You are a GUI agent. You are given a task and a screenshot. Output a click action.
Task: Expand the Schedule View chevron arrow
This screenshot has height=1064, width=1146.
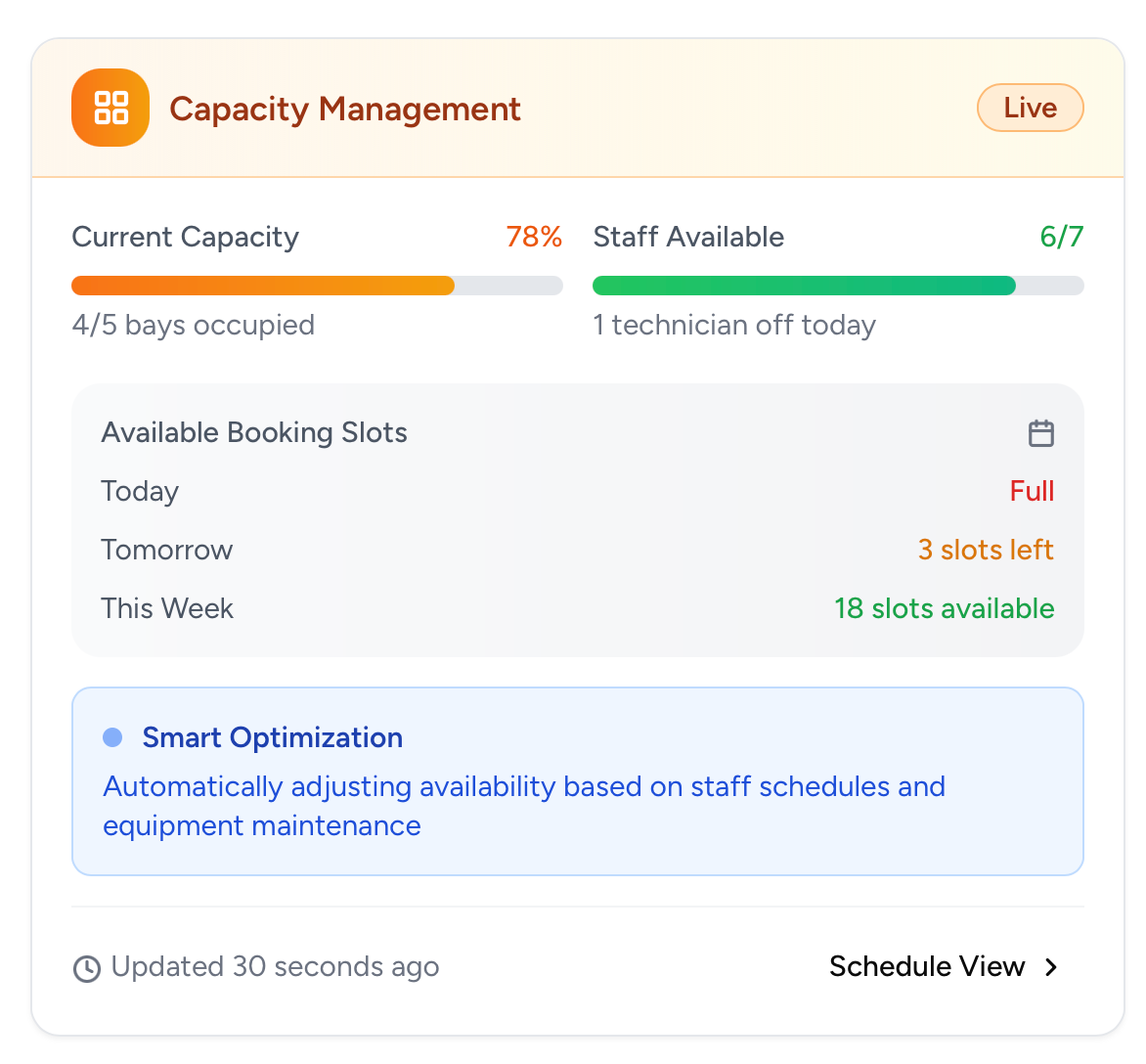point(1051,967)
